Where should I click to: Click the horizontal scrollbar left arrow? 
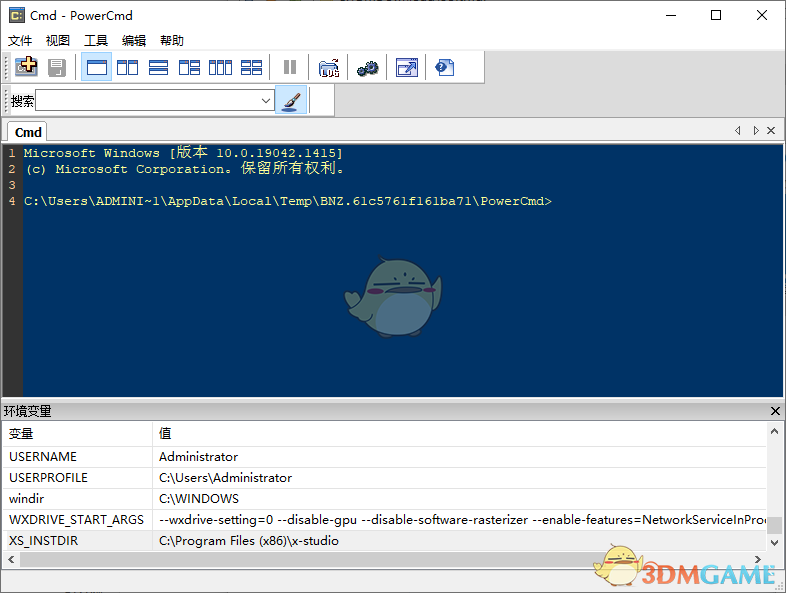11,559
